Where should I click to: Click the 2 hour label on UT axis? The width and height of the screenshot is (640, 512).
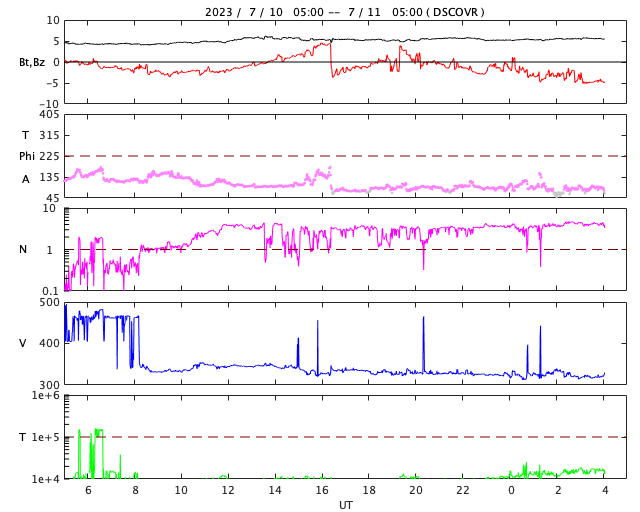(x=558, y=490)
